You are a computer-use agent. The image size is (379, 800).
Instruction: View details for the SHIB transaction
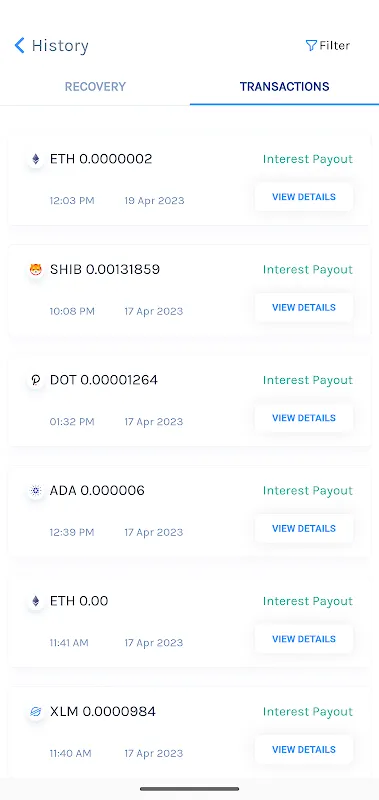click(304, 307)
